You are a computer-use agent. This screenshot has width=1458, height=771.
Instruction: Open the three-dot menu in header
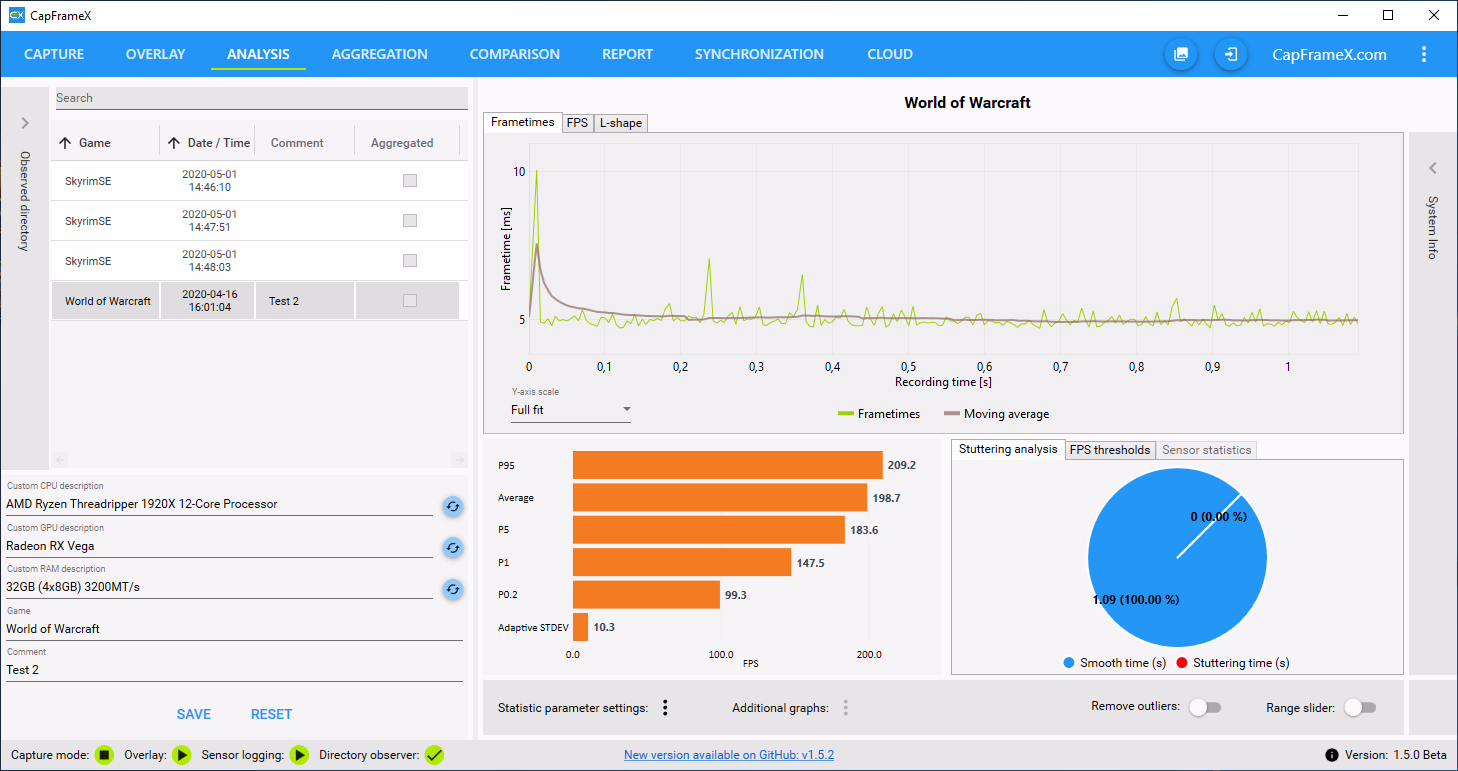click(x=1424, y=55)
